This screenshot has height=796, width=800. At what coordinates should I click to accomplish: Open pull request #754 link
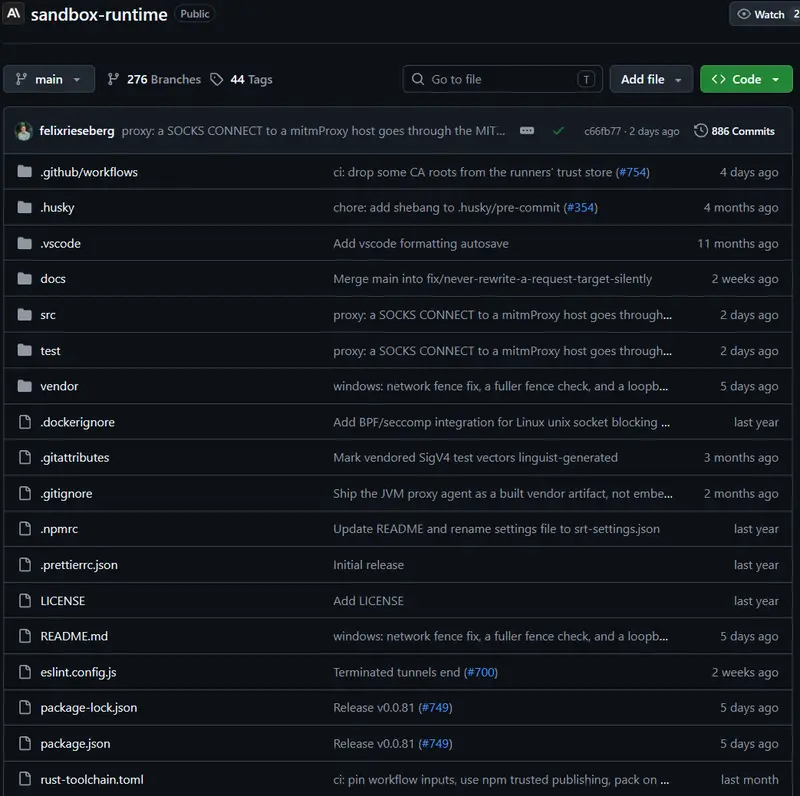coord(633,172)
